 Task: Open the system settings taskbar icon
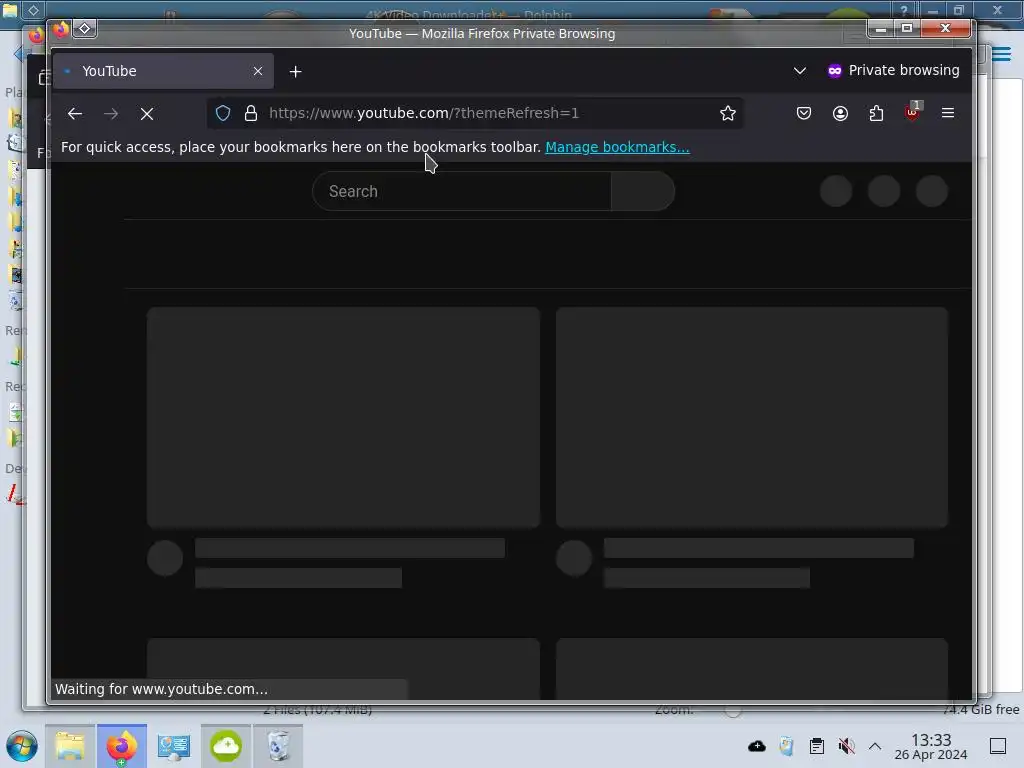pyautogui.click(x=174, y=746)
